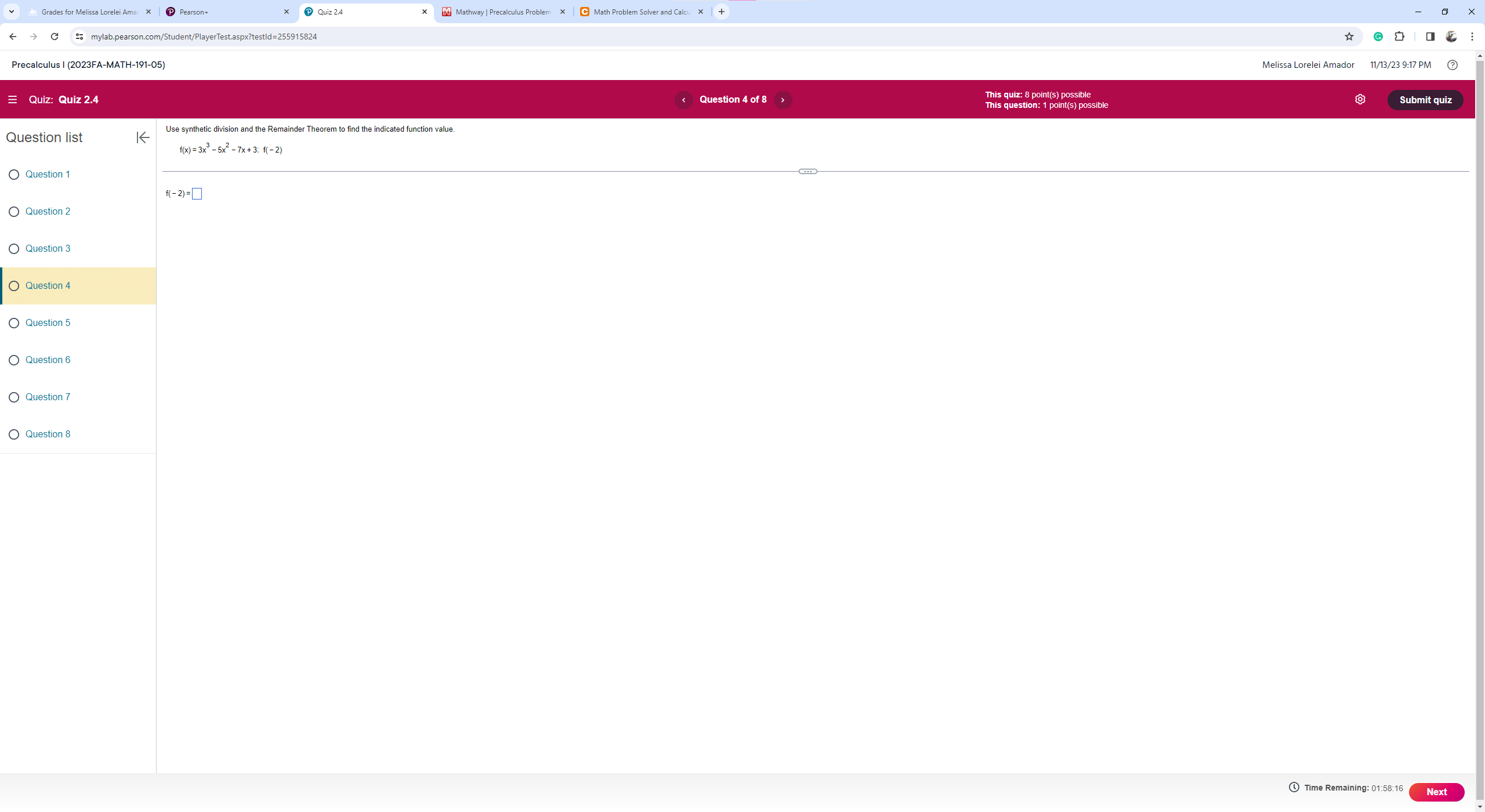Screen dimensions: 1485x812
Task: Reload the page
Action: [55, 37]
